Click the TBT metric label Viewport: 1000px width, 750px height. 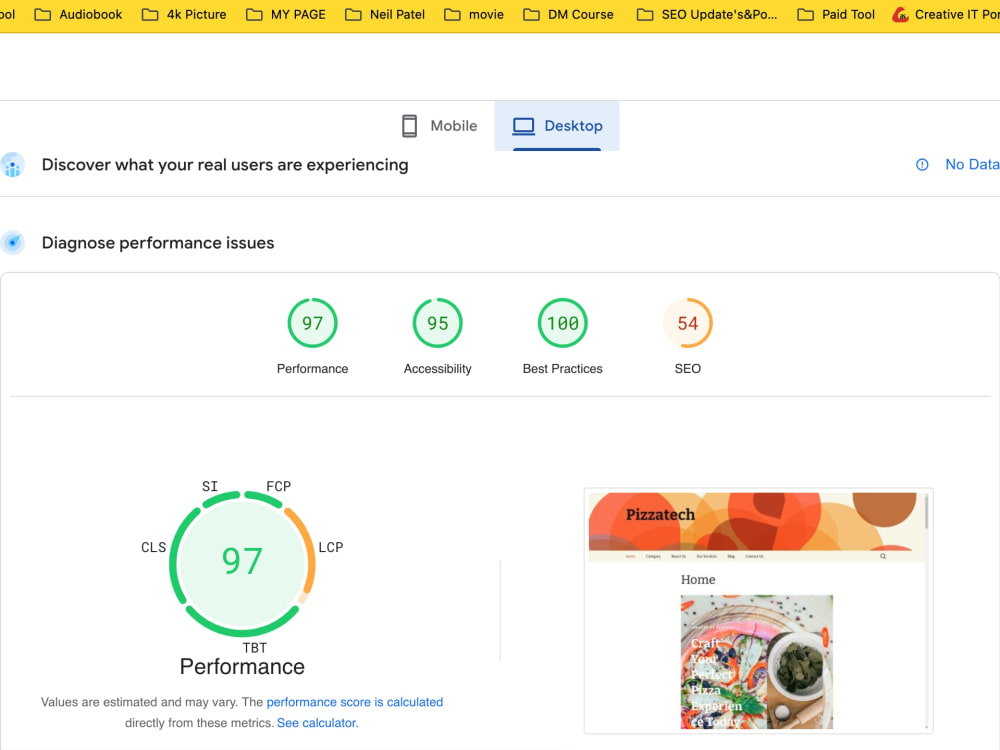254,648
